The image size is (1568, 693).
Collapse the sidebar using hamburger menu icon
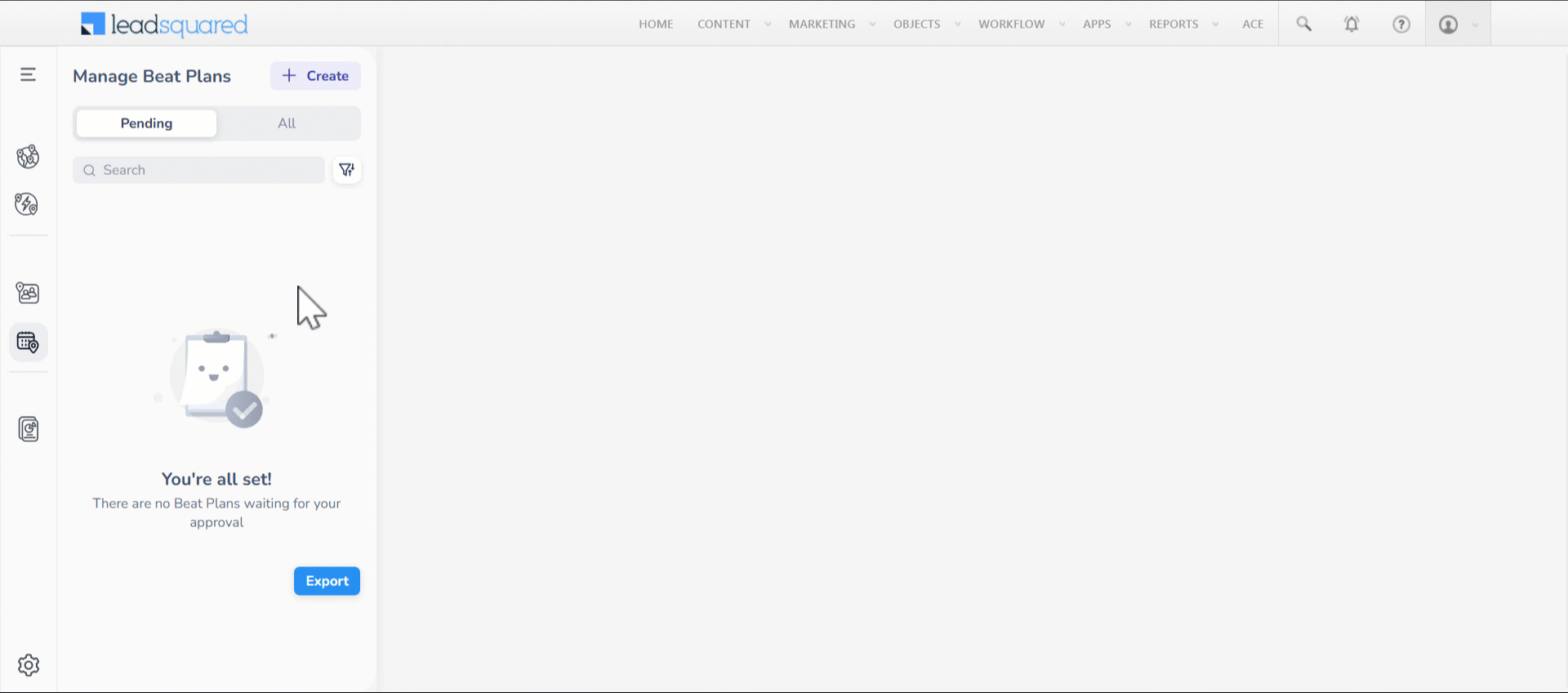coord(28,75)
